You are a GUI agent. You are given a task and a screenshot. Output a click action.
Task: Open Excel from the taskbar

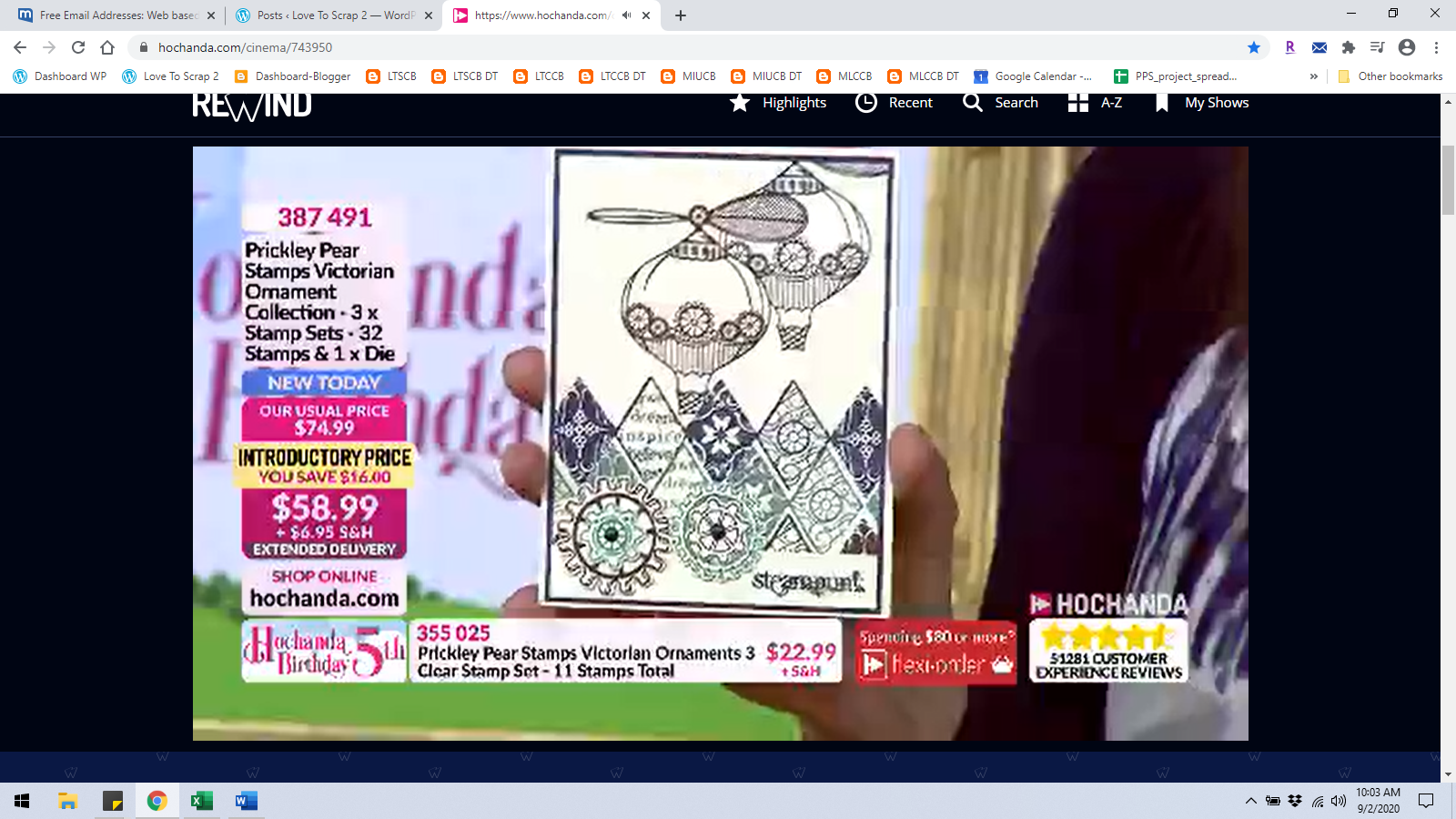coord(201,801)
